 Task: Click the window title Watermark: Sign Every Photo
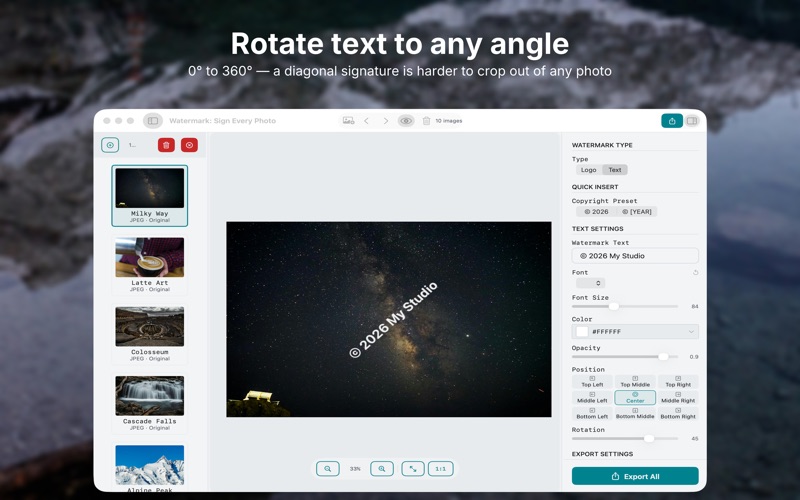click(x=222, y=121)
